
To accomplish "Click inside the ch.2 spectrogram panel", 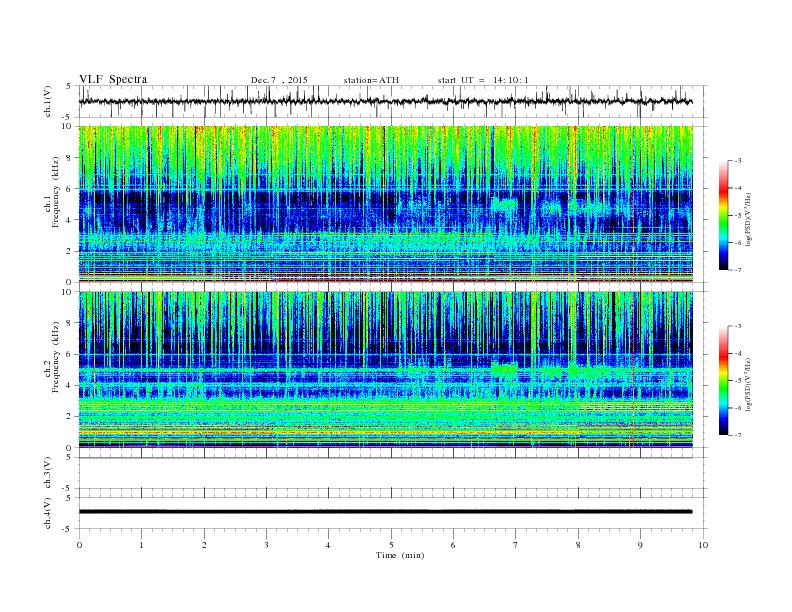I will [385, 370].
